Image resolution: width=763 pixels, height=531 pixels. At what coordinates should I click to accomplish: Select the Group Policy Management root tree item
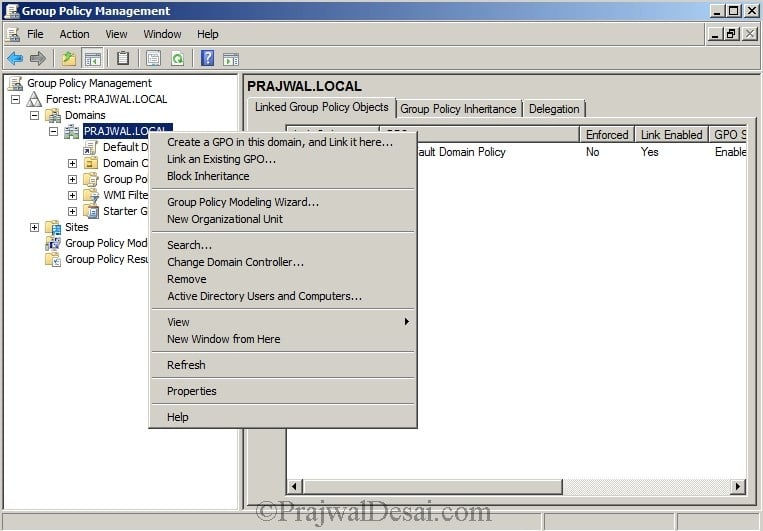point(89,83)
